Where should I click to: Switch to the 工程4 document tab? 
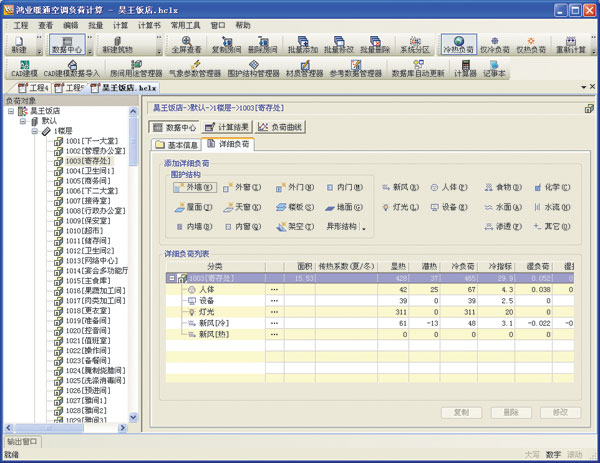(33, 88)
